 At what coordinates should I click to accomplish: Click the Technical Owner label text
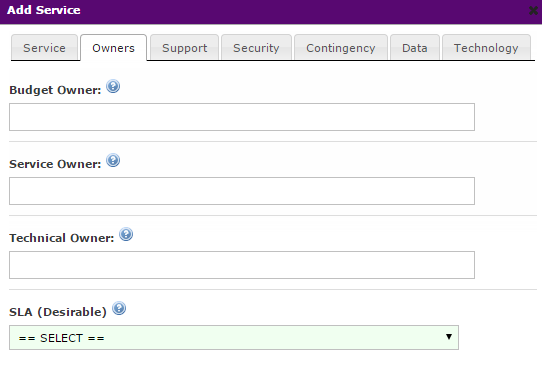[62, 238]
